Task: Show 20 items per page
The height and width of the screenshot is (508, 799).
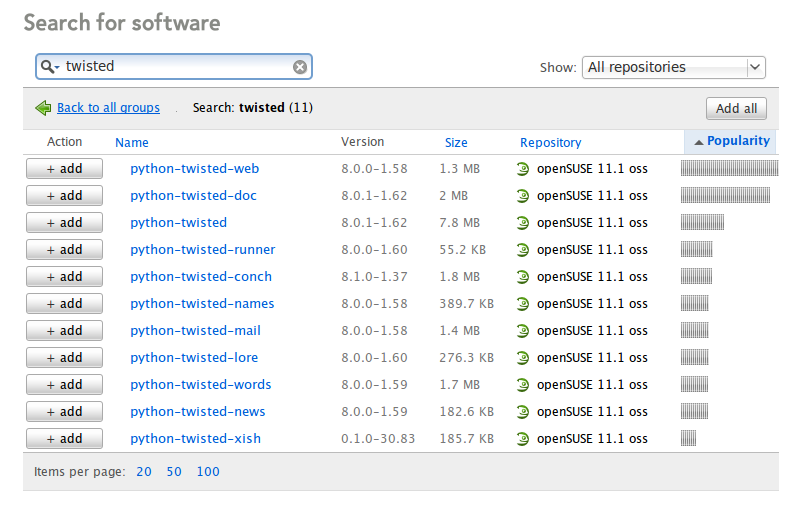Action: [144, 472]
